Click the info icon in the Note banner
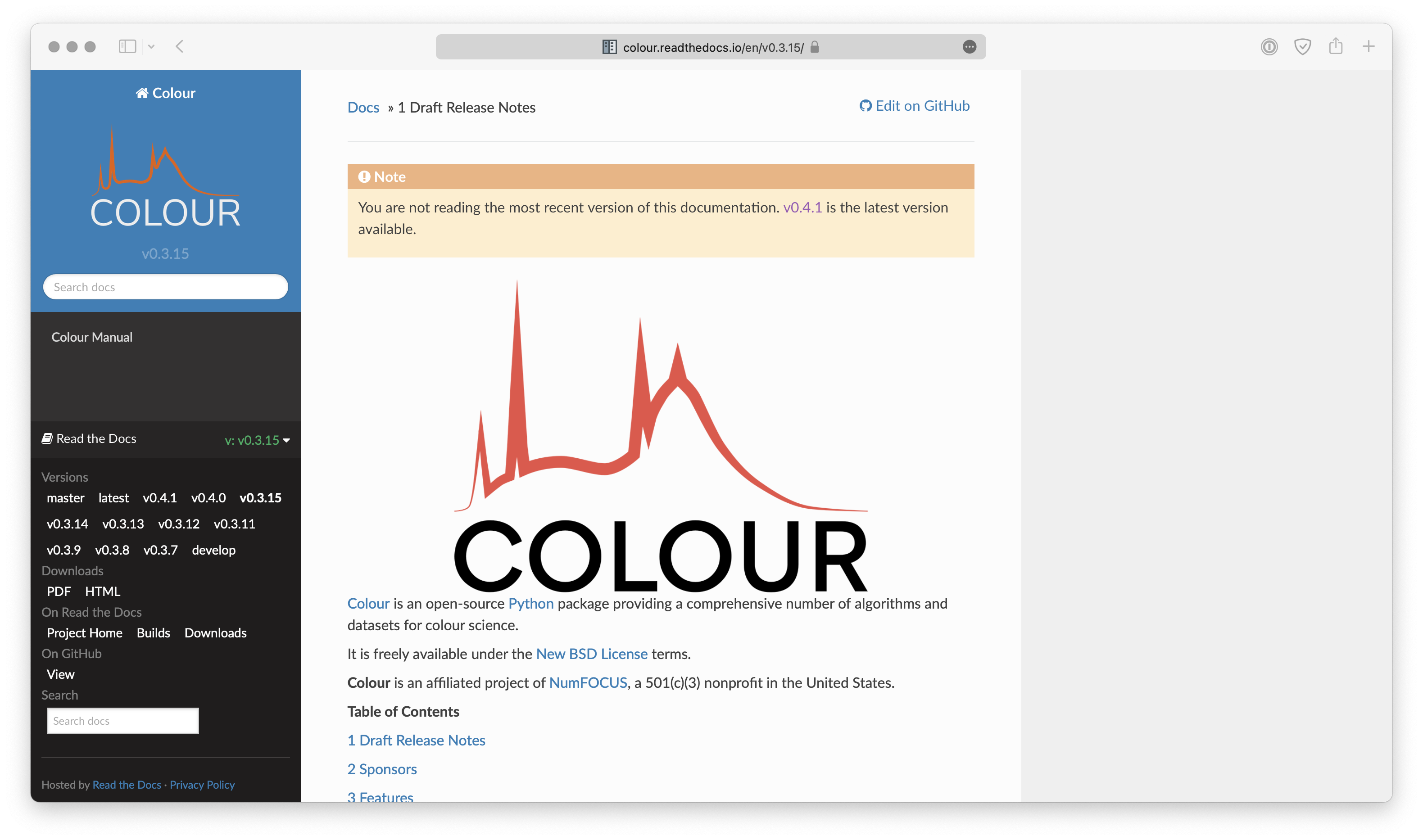The width and height of the screenshot is (1423, 840). coord(366,176)
